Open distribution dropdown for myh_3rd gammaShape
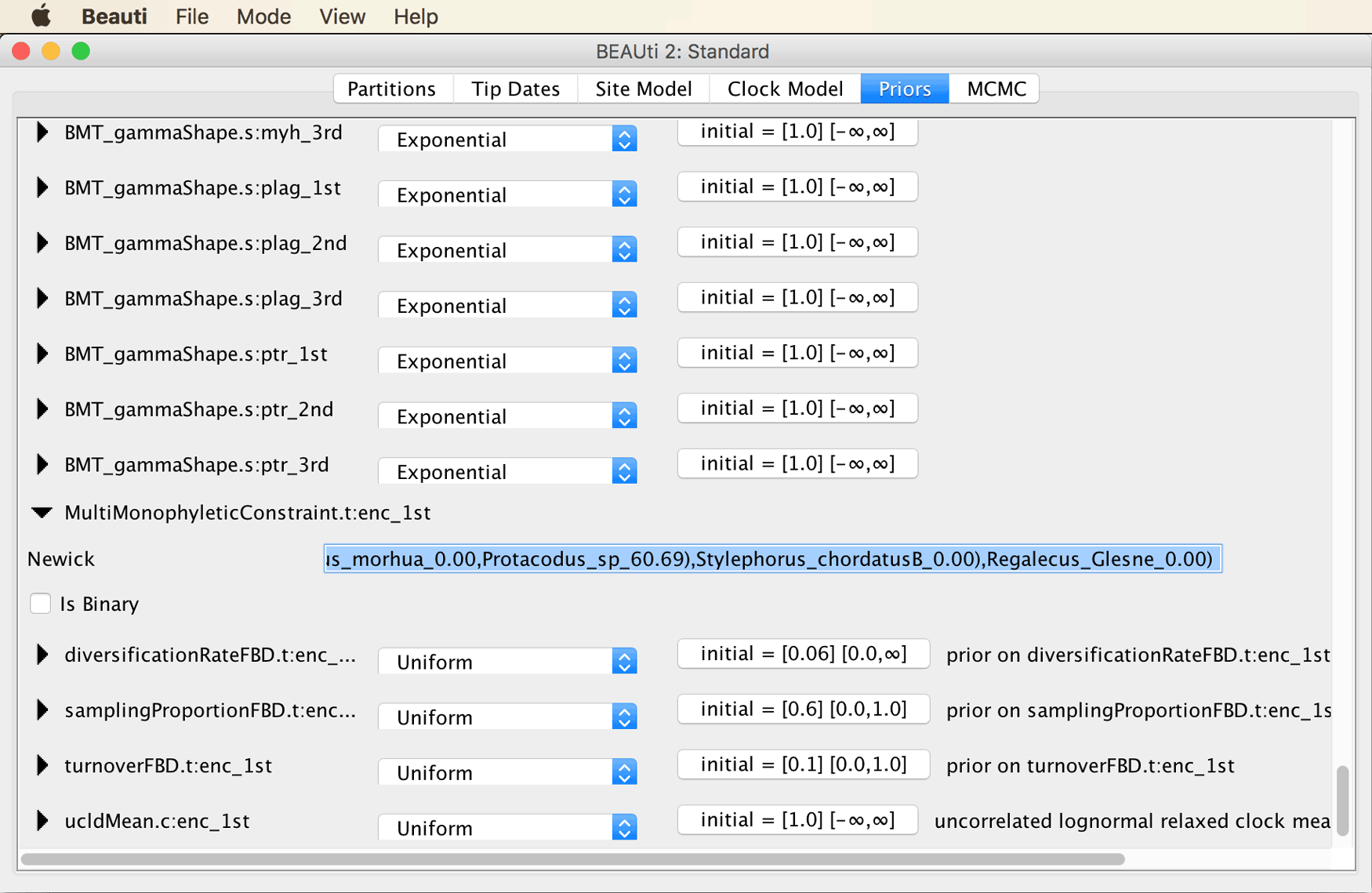This screenshot has width=1372, height=893. click(507, 140)
